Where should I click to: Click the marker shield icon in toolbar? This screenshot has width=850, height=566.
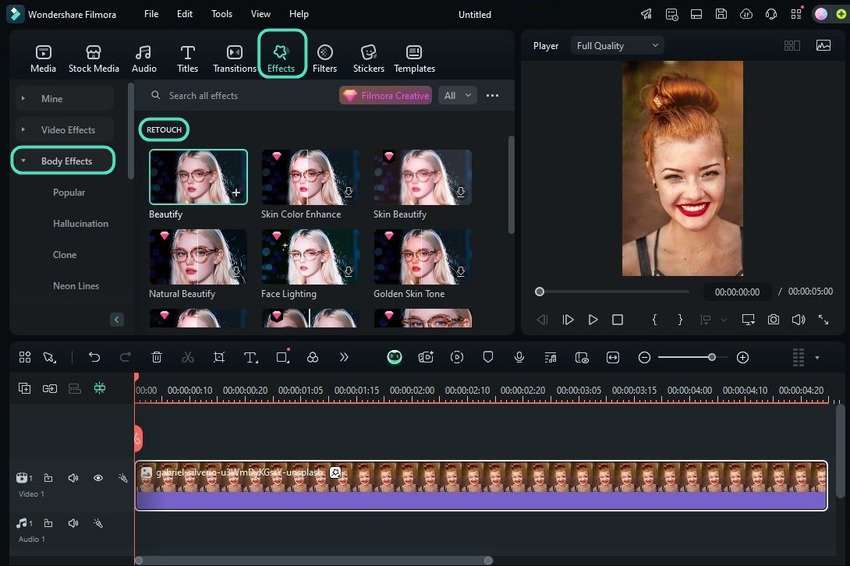(488, 357)
